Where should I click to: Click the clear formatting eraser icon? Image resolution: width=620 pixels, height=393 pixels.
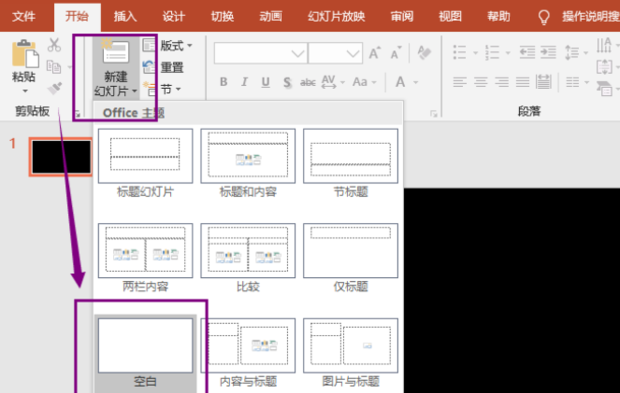pyautogui.click(x=424, y=53)
